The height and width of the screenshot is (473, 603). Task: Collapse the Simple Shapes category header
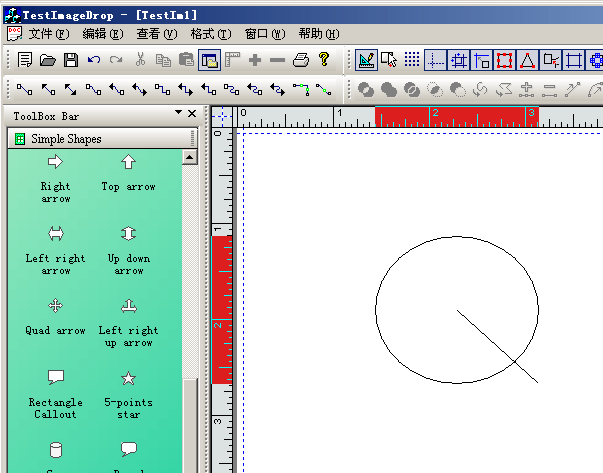click(65, 139)
